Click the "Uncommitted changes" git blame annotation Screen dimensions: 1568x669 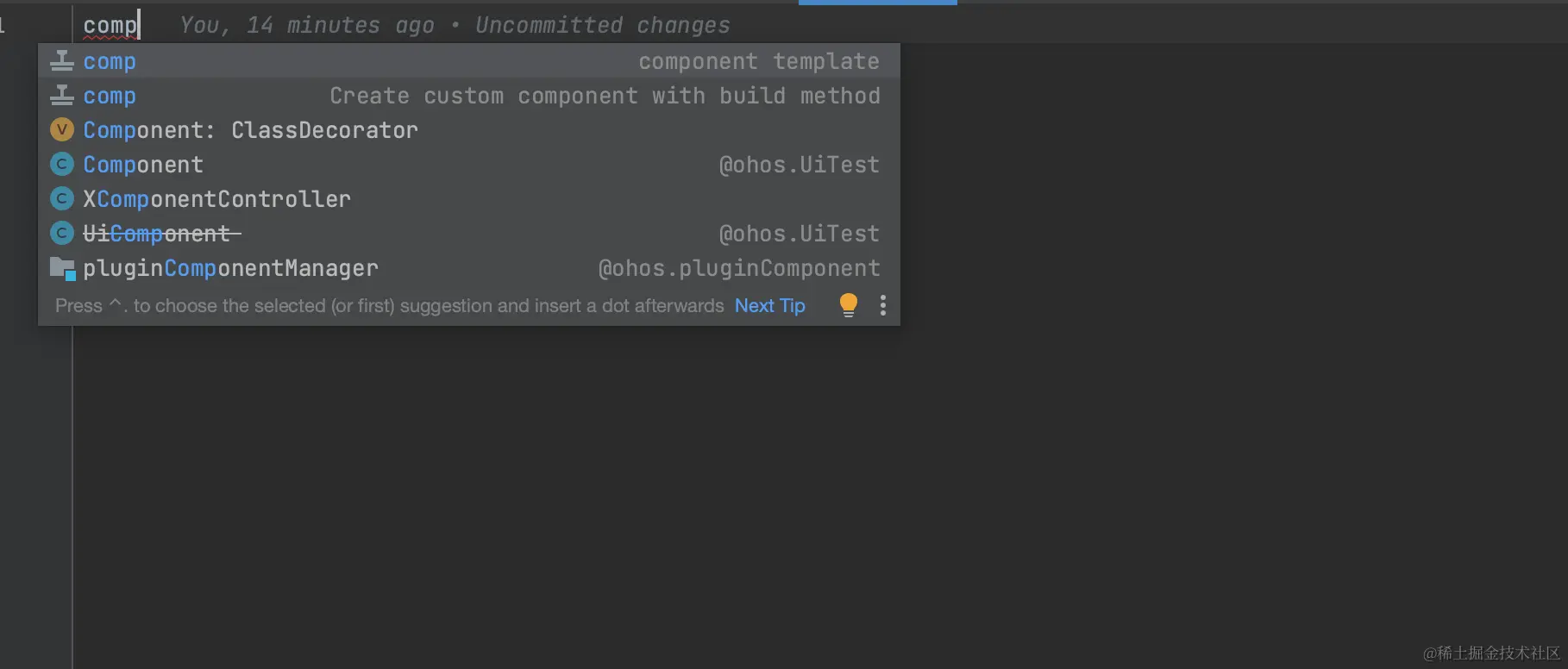602,26
